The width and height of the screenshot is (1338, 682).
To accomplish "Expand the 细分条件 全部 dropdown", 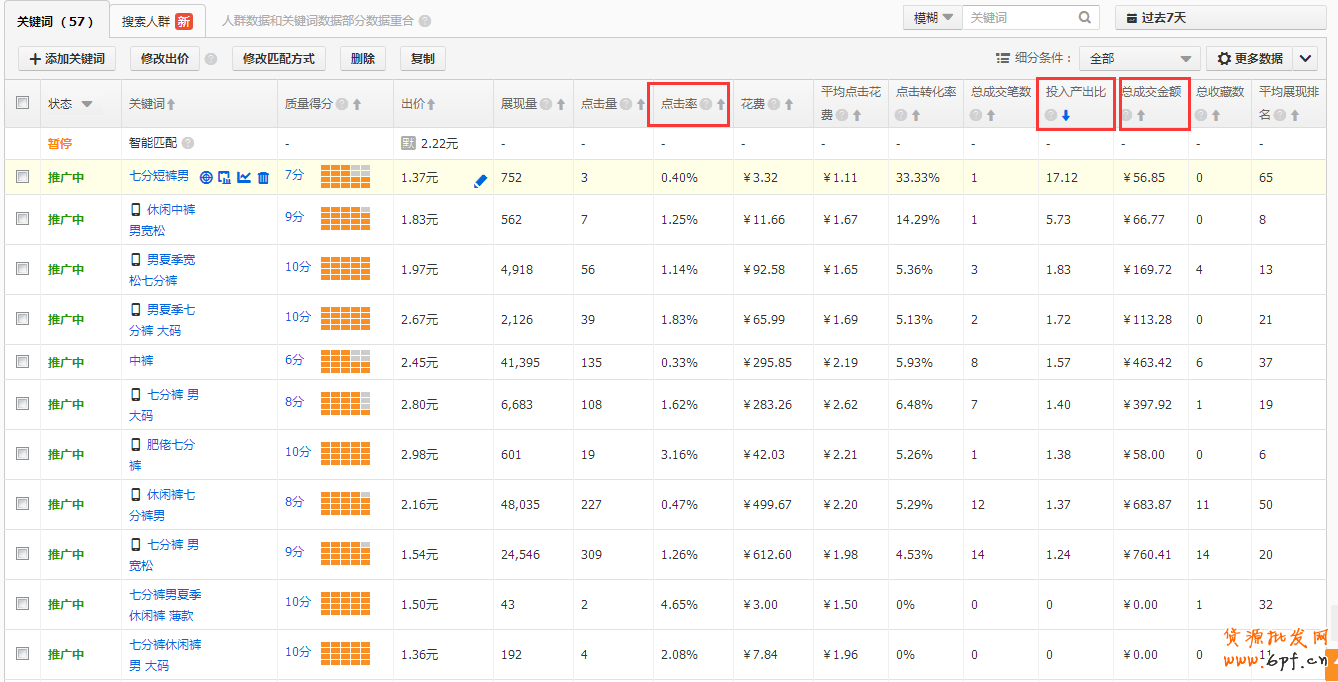I will [x=1139, y=59].
